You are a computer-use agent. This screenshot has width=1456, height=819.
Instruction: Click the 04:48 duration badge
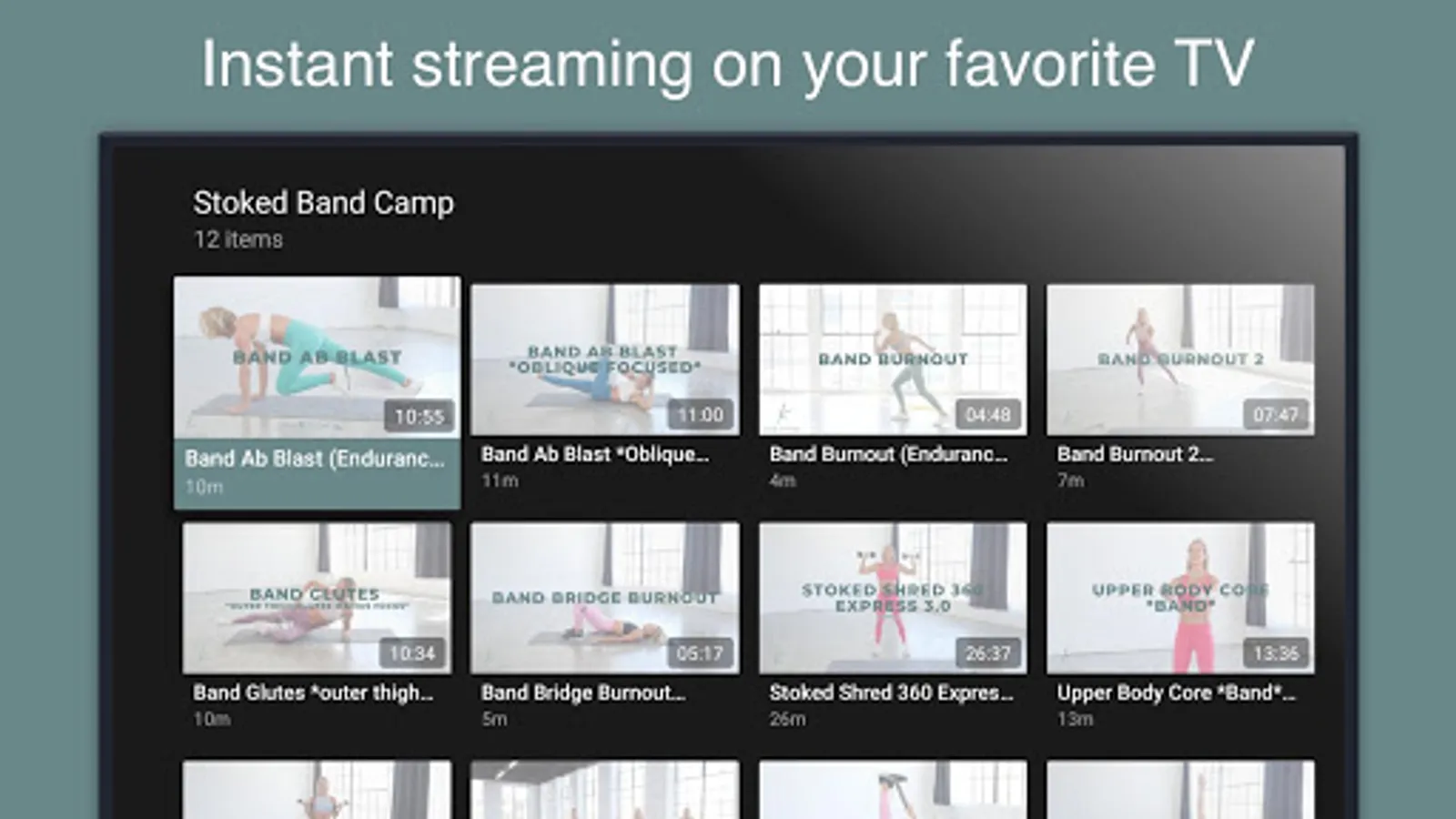(x=987, y=415)
